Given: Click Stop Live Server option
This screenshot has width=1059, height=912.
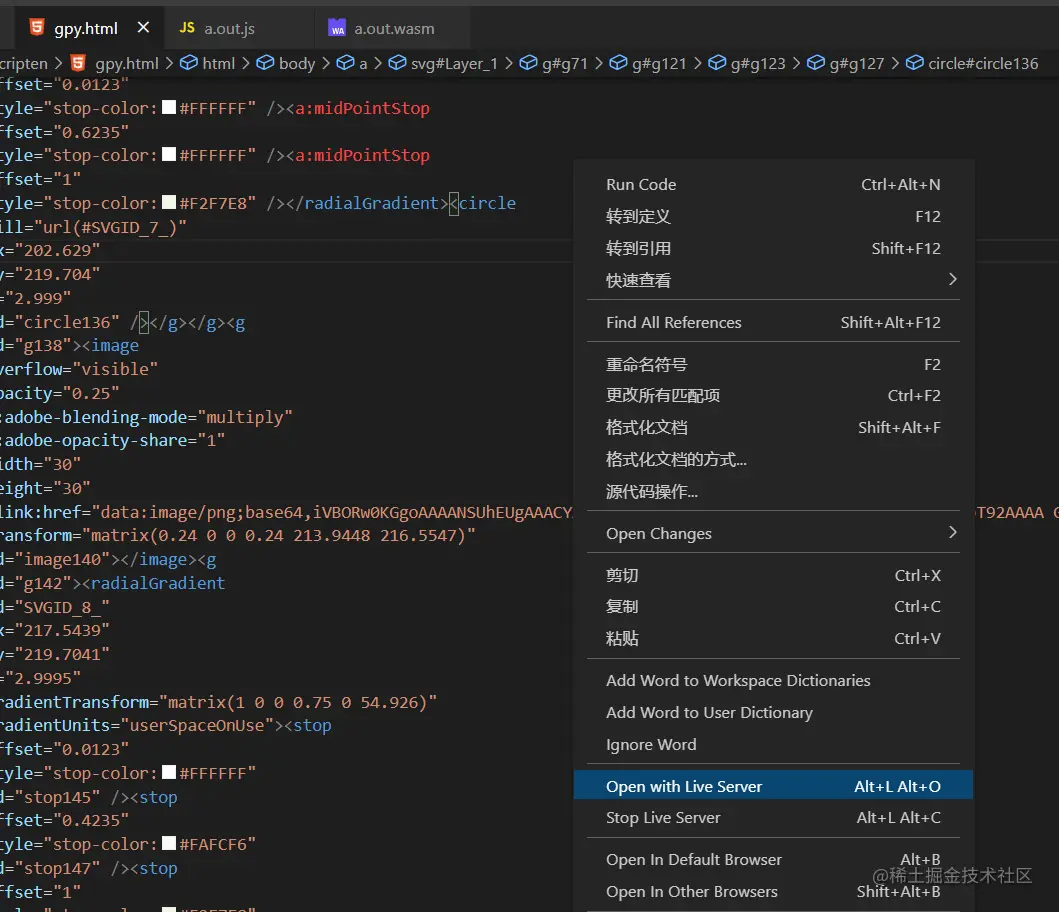Looking at the screenshot, I should (x=663, y=817).
